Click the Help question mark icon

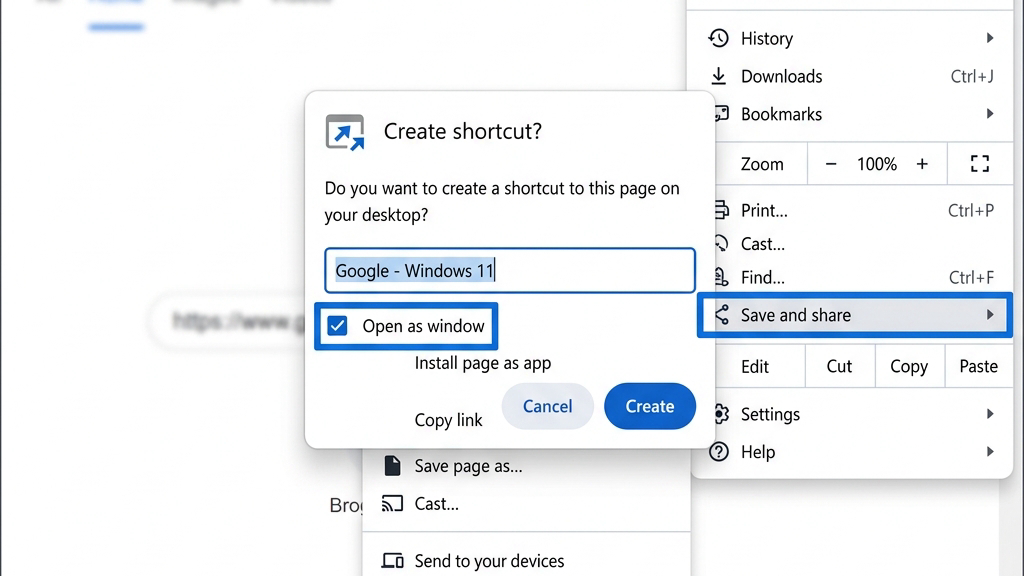point(718,451)
